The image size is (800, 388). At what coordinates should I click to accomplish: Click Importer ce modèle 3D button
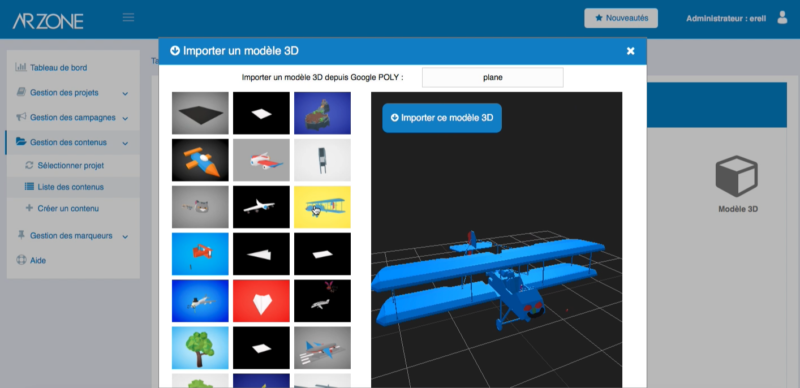(x=442, y=118)
